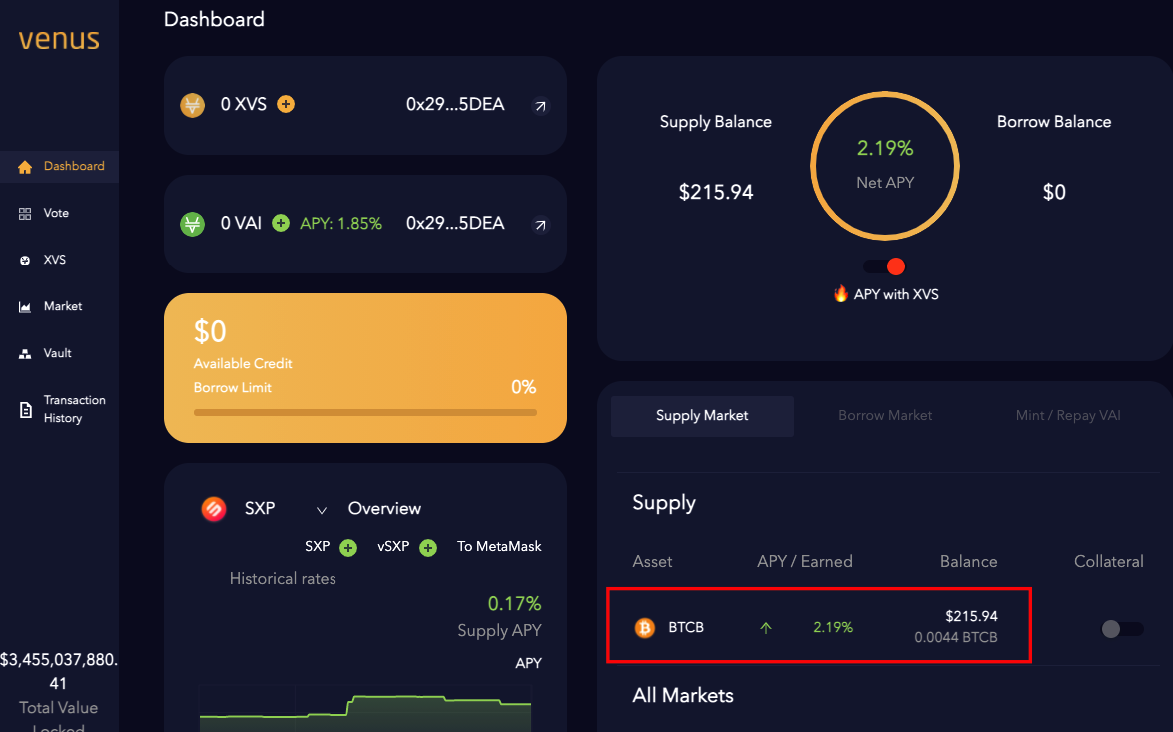Open Vault from the sidebar
Screen dimensions: 1173x732
[x=57, y=353]
